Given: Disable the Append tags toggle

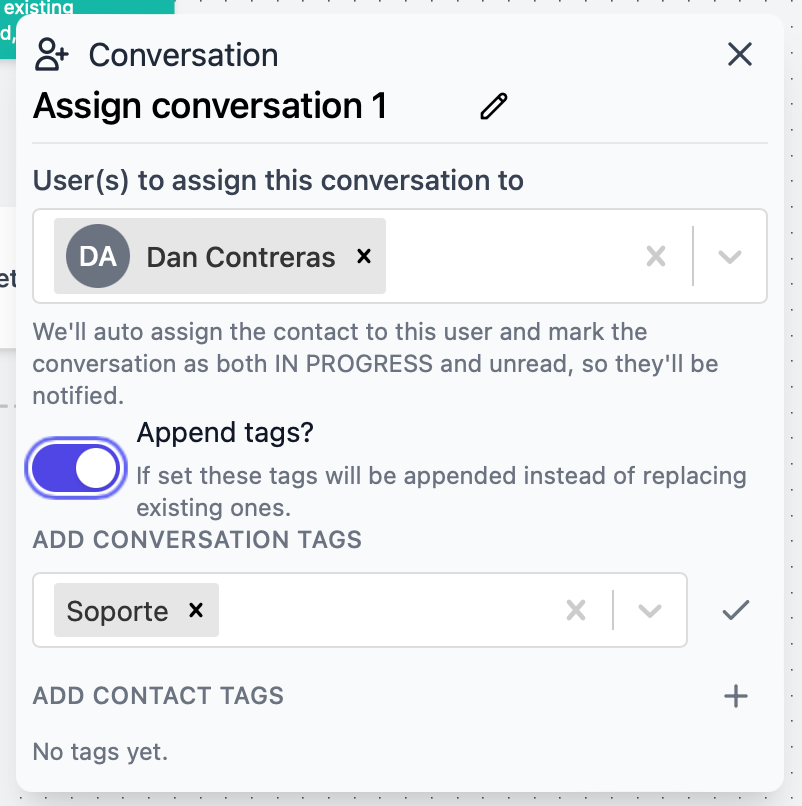Looking at the screenshot, I should point(76,467).
